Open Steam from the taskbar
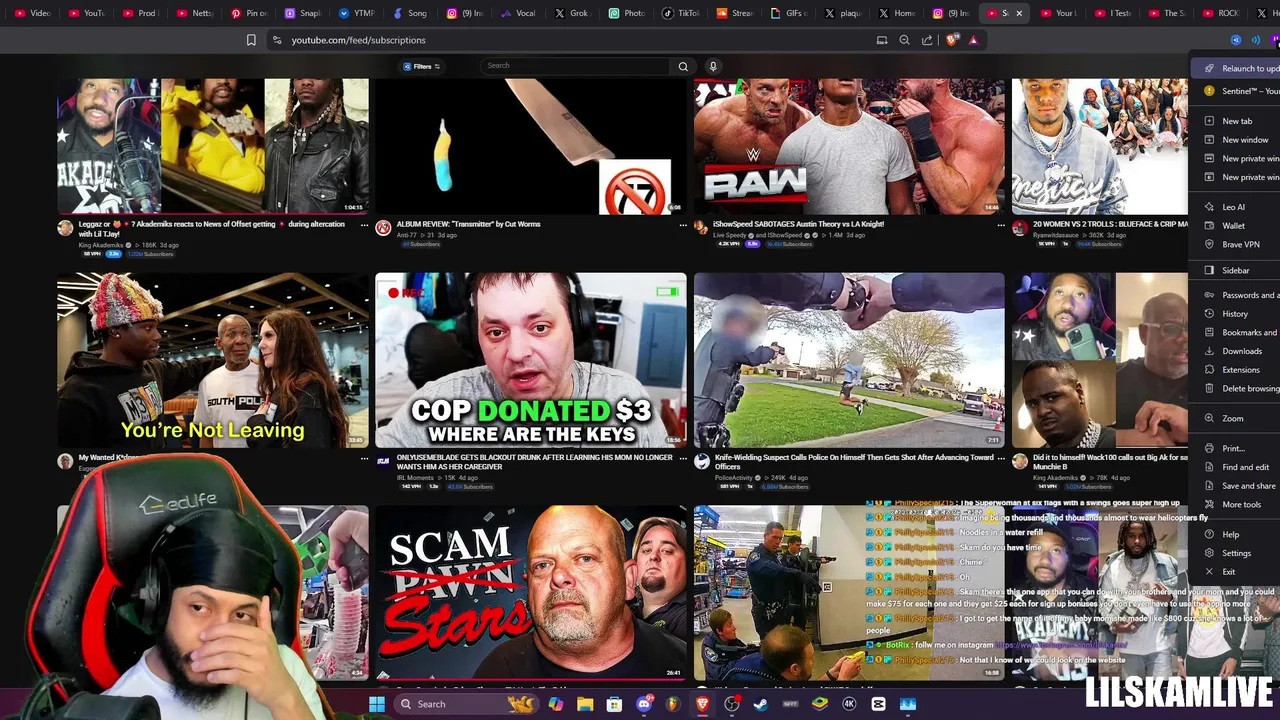Image resolution: width=1280 pixels, height=720 pixels. click(x=761, y=704)
